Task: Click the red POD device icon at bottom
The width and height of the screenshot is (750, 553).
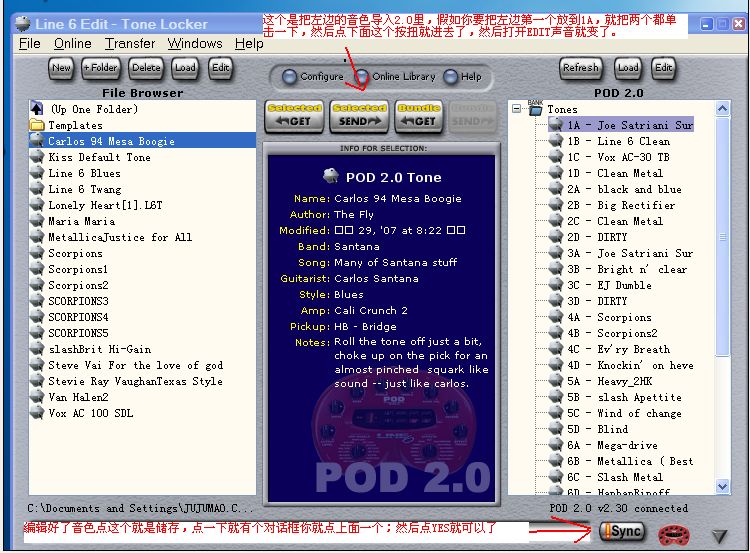Action: 674,535
